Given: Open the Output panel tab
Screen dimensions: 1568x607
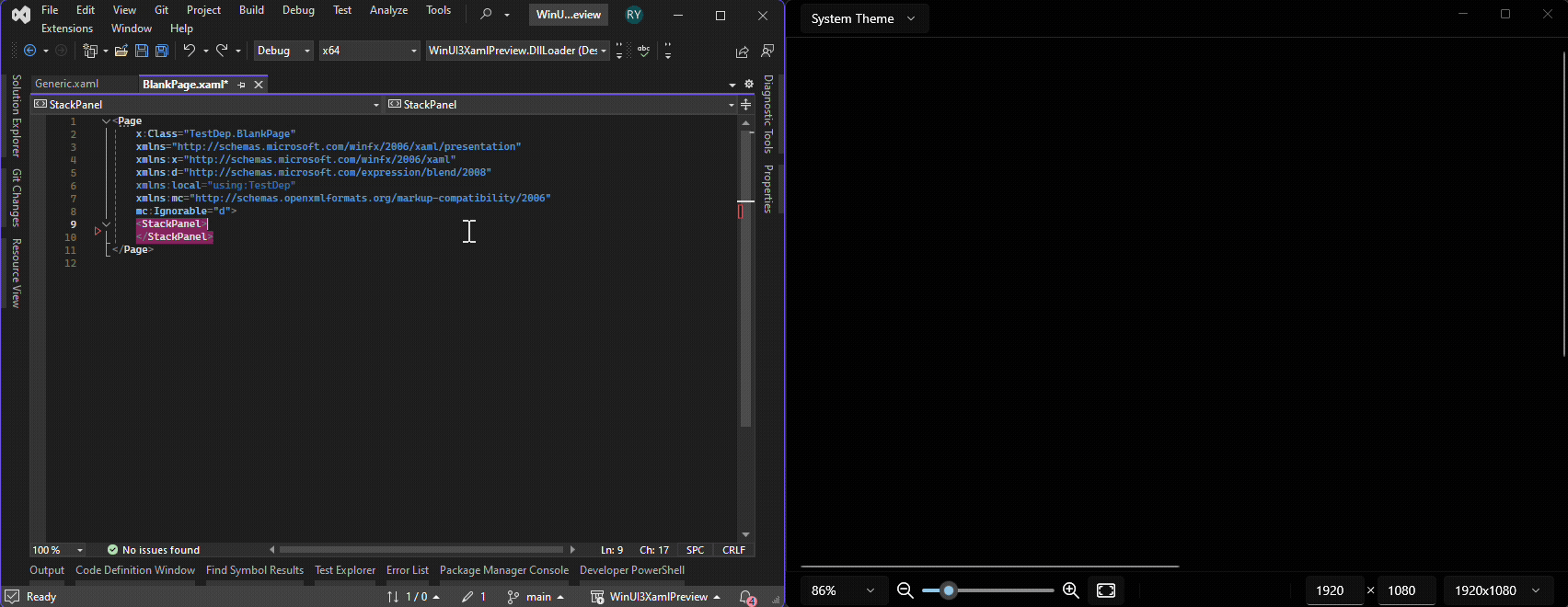Looking at the screenshot, I should coord(47,570).
